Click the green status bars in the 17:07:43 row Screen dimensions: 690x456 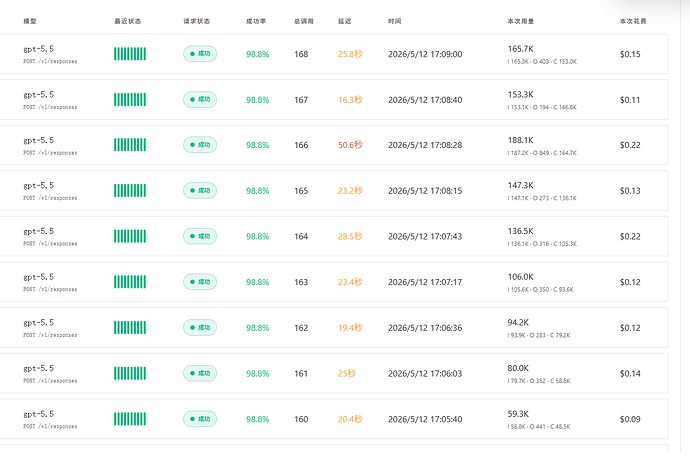pos(130,236)
